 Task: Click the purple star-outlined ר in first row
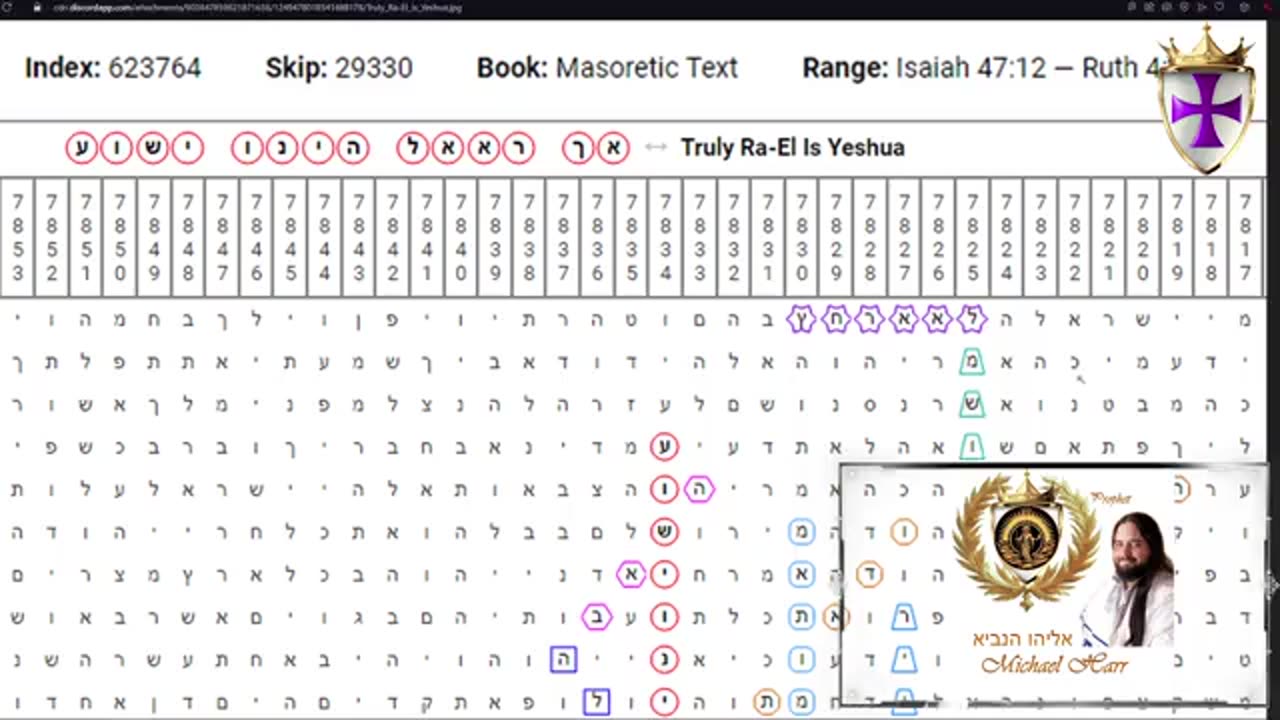(870, 319)
